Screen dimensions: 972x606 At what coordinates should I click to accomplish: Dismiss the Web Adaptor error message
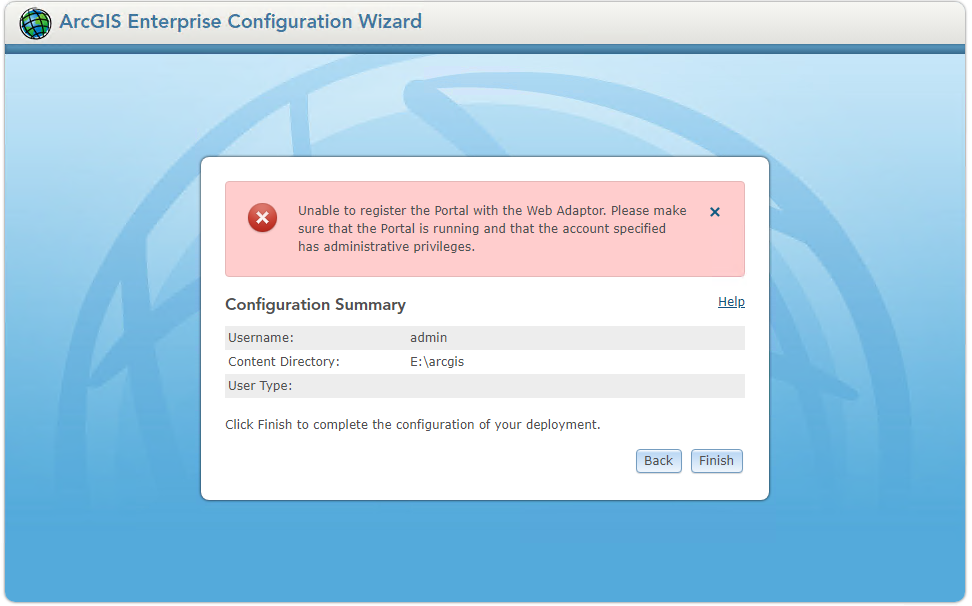pyautogui.click(x=715, y=212)
